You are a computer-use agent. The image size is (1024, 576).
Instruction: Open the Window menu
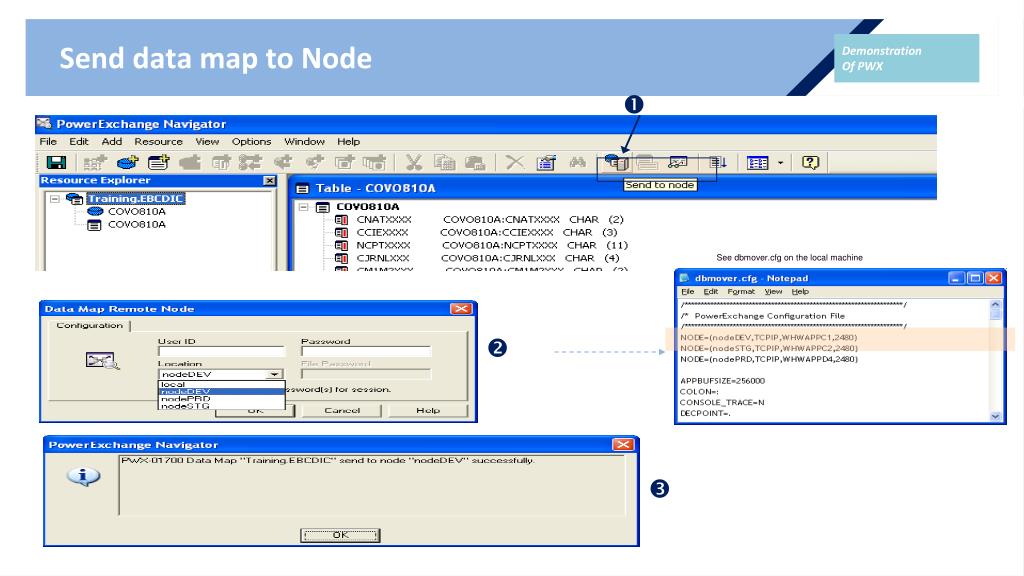click(x=304, y=142)
